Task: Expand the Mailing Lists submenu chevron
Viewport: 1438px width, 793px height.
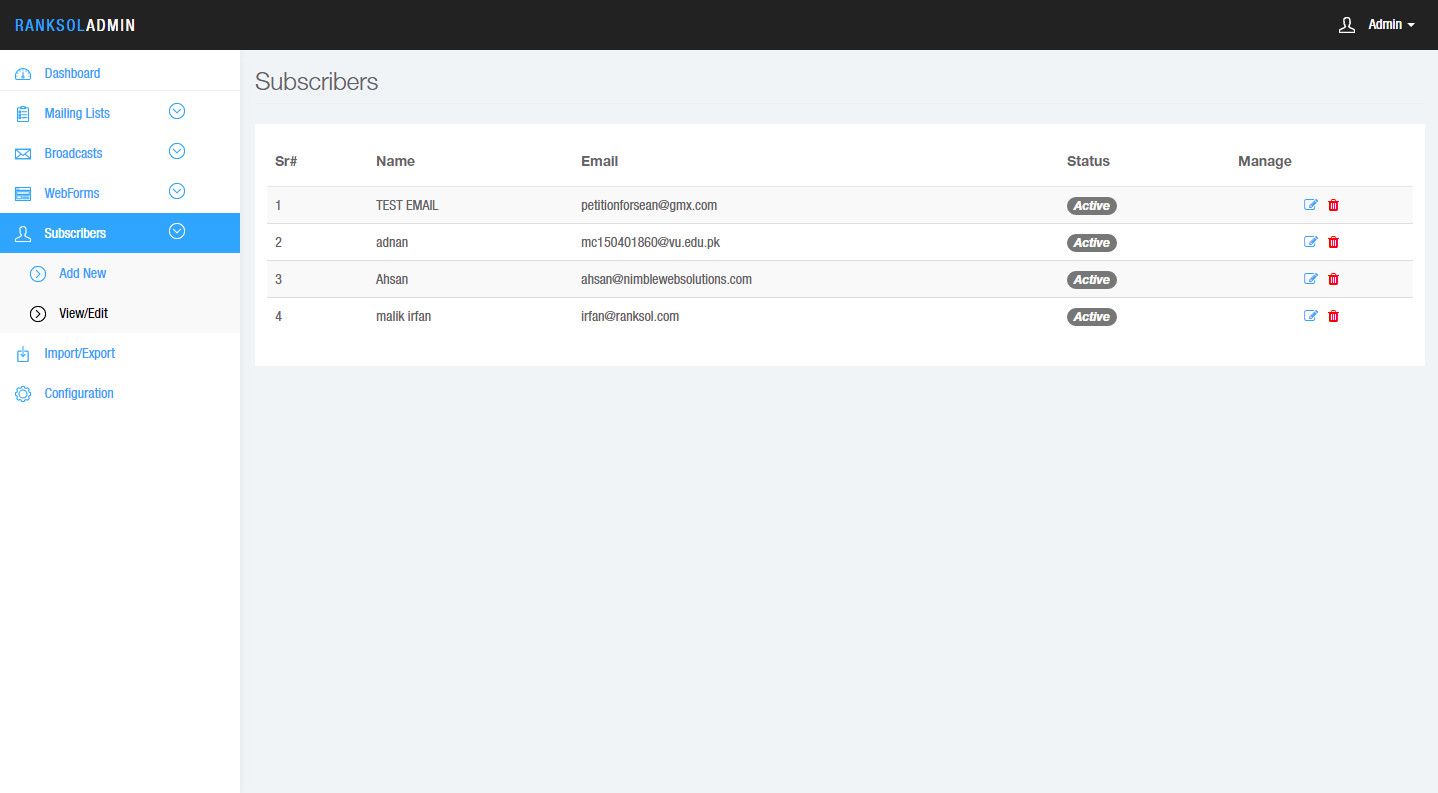Action: click(177, 111)
